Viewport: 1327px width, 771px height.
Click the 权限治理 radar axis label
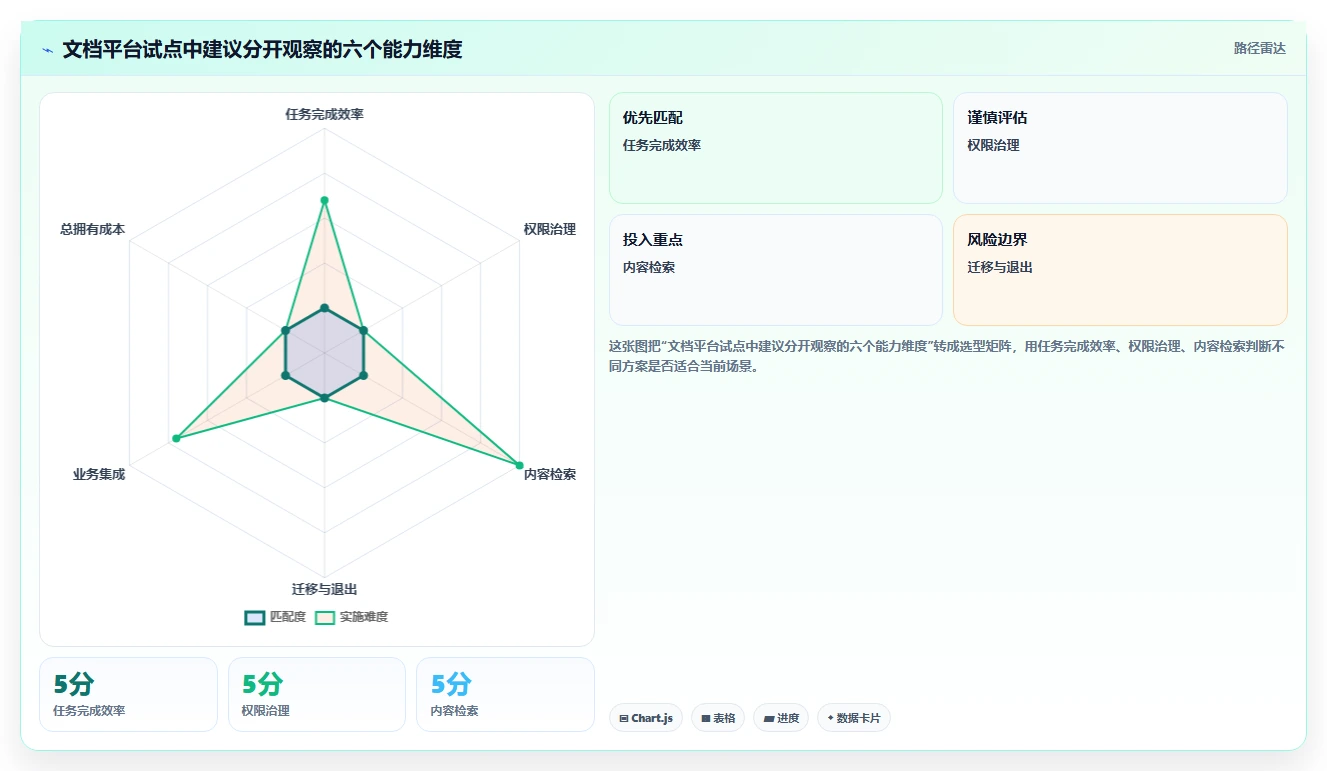550,229
